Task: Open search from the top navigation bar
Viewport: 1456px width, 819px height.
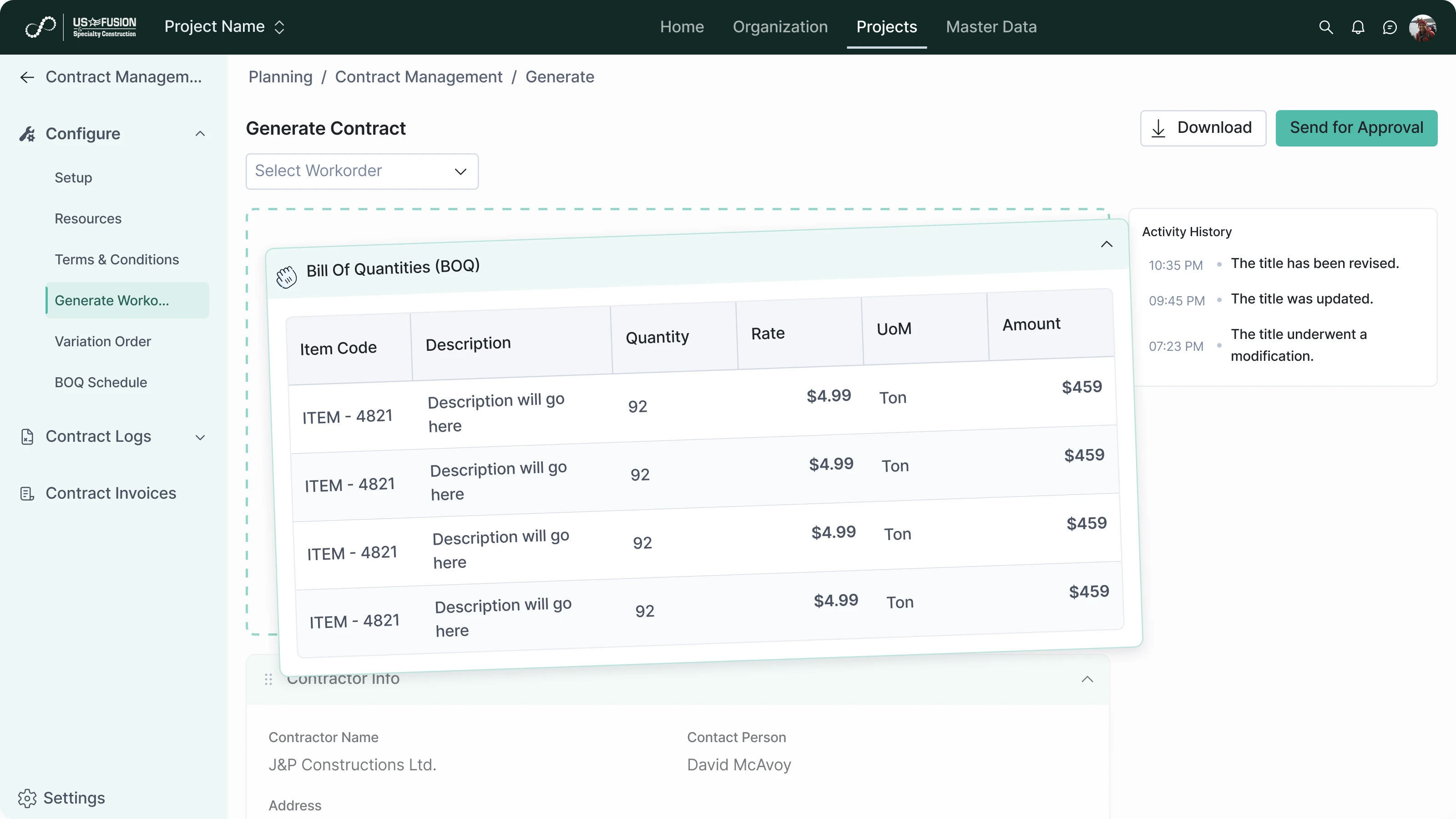Action: click(x=1325, y=27)
